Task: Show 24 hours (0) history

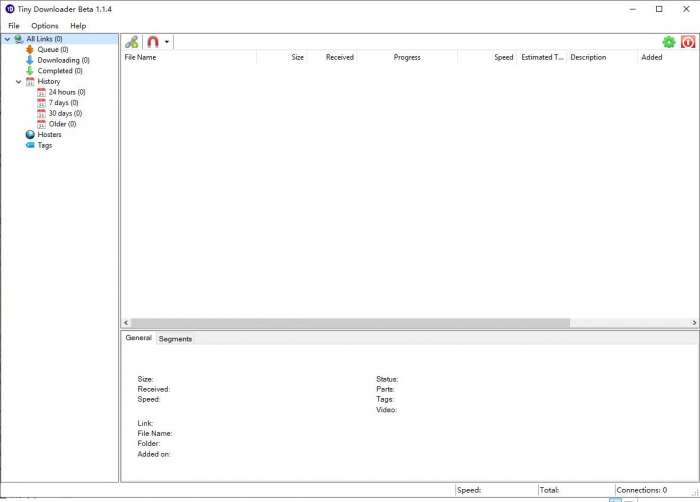Action: coord(67,92)
